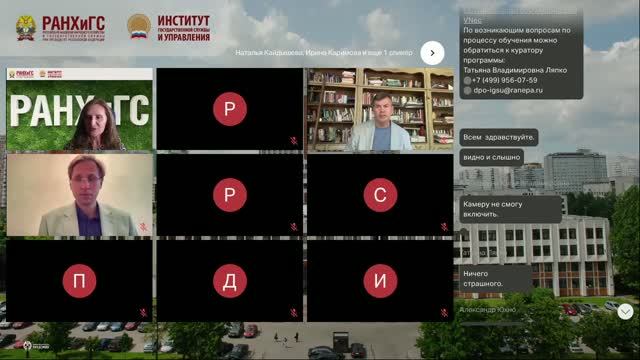Select the participant avatar 'П'
This screenshot has height=360, width=640.
tap(79, 281)
